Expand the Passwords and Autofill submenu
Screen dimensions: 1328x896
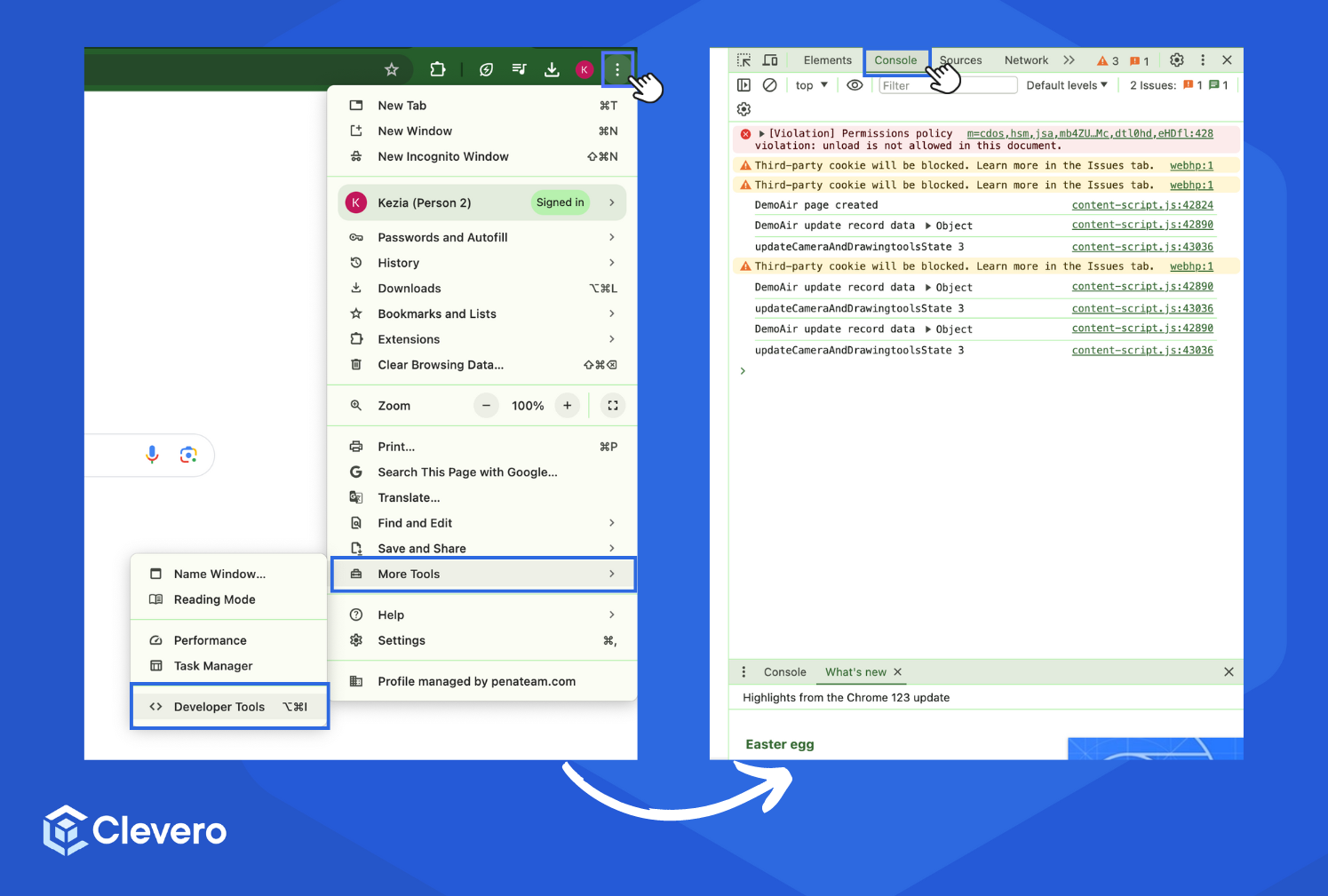tap(483, 237)
